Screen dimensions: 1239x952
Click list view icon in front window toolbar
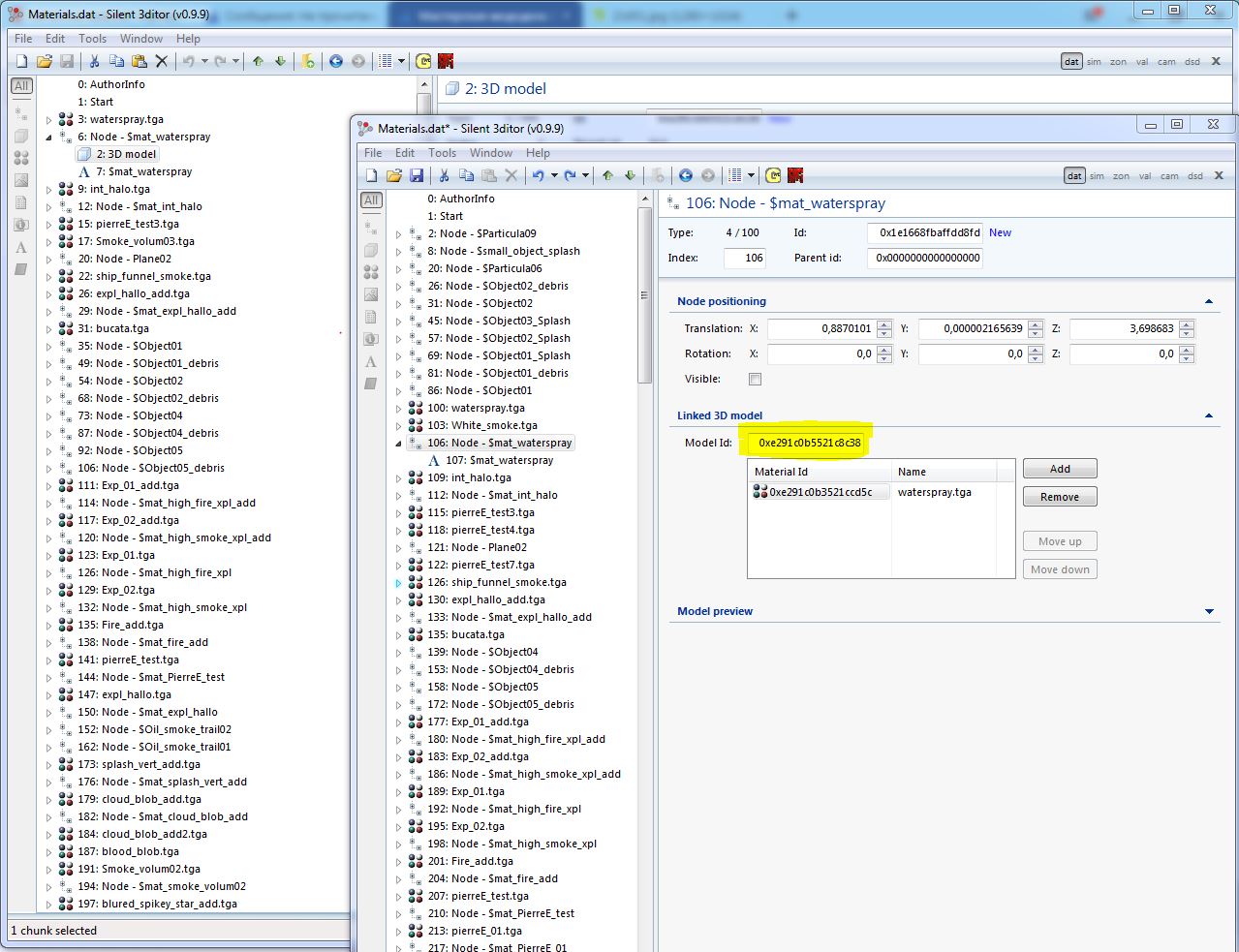735,175
